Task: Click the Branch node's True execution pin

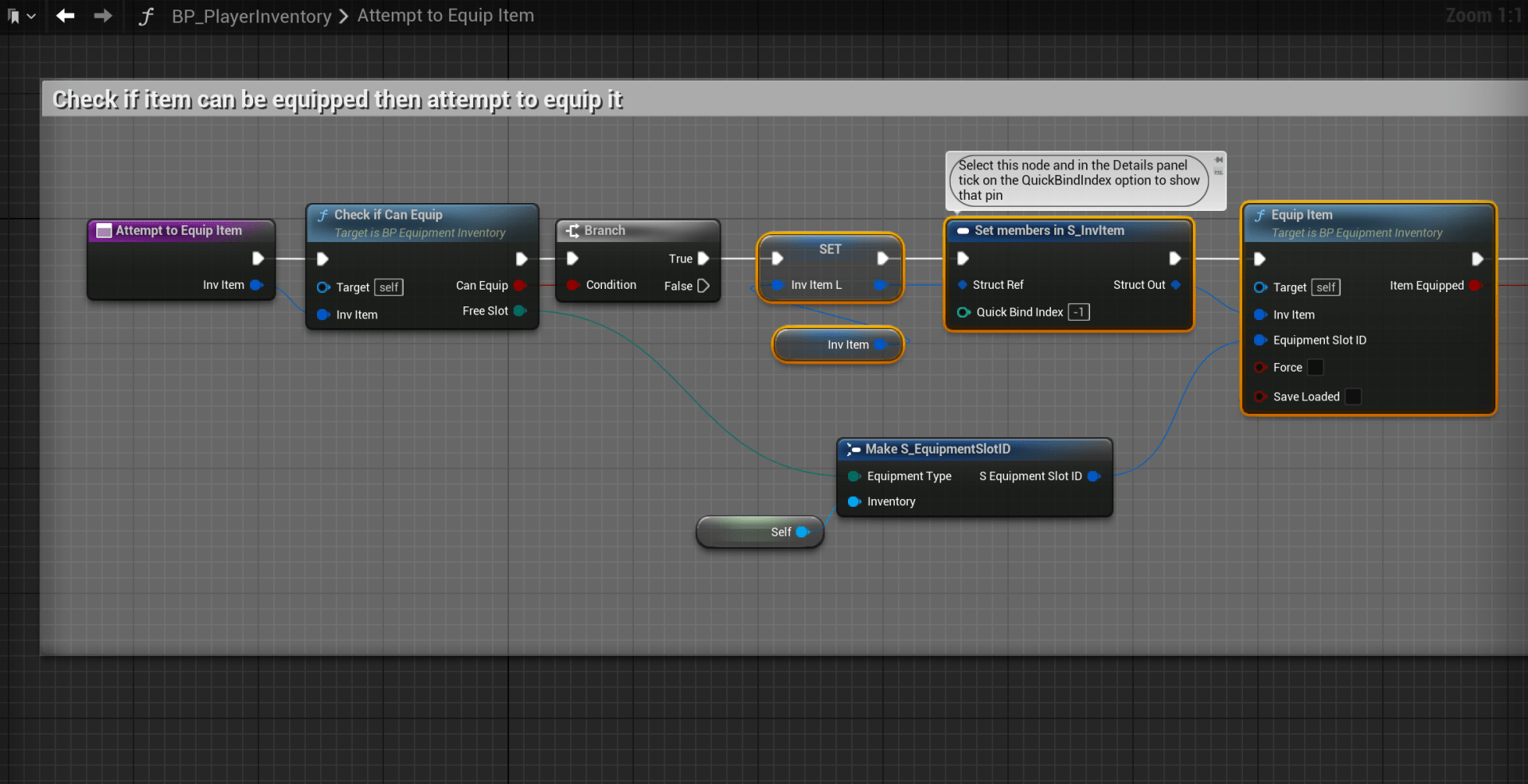Action: coord(703,259)
